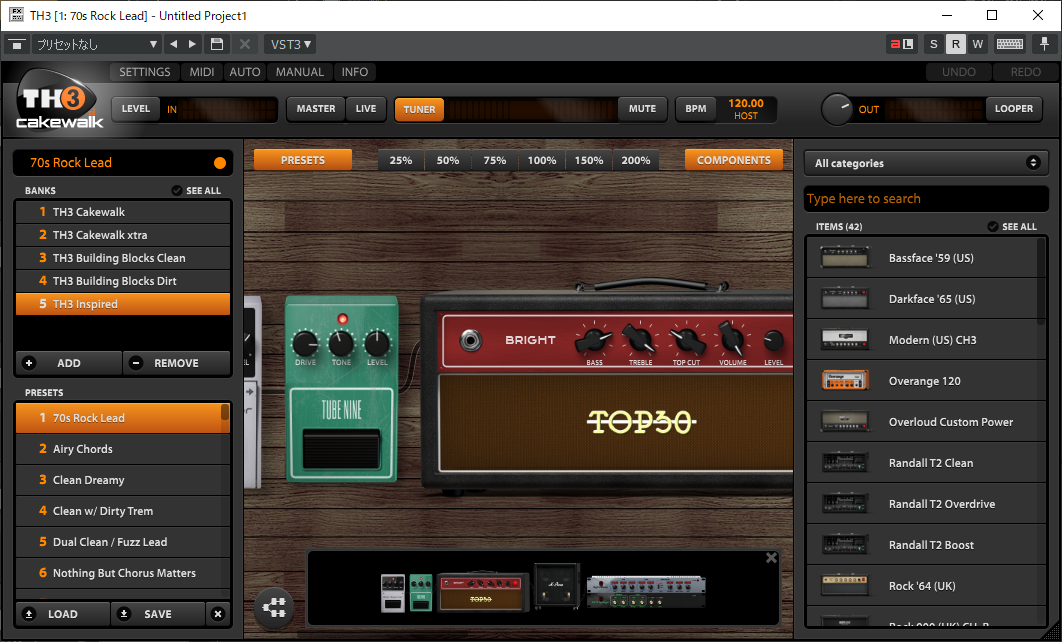Open the MANUAL menu
The width and height of the screenshot is (1062, 642).
click(299, 72)
